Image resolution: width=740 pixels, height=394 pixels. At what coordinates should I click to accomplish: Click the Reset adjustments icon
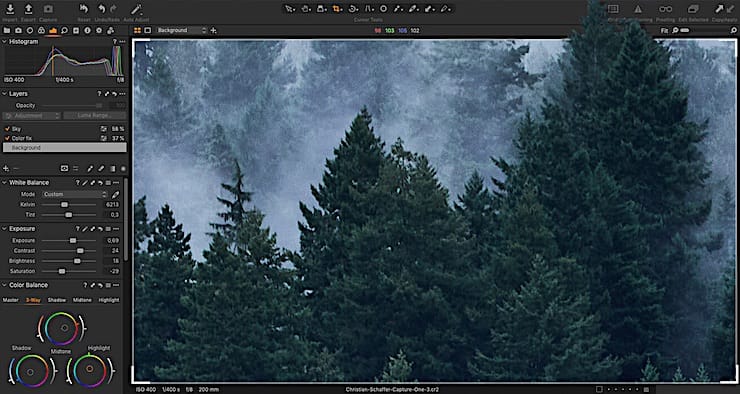tap(84, 9)
